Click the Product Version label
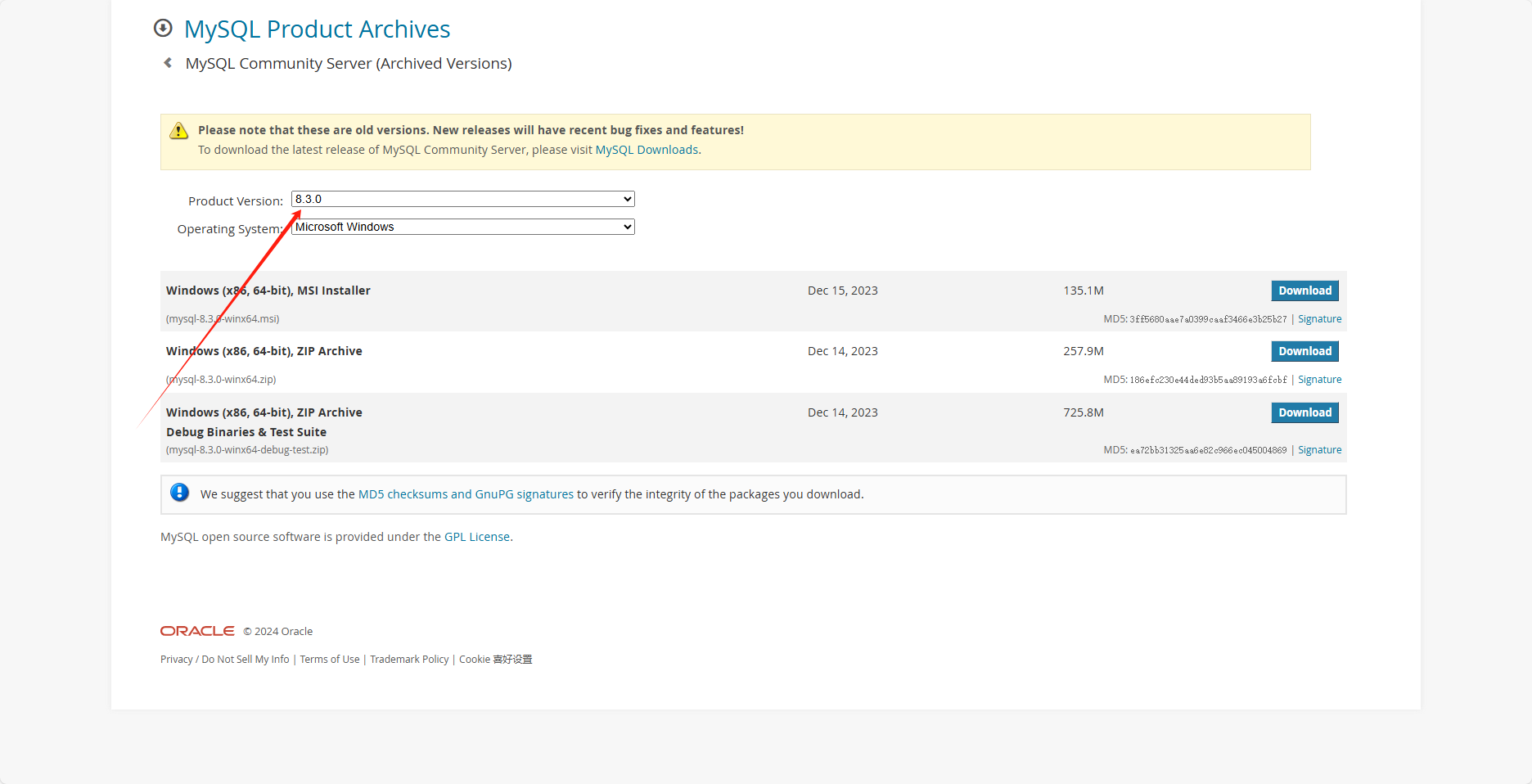The width and height of the screenshot is (1532, 784). (x=236, y=201)
